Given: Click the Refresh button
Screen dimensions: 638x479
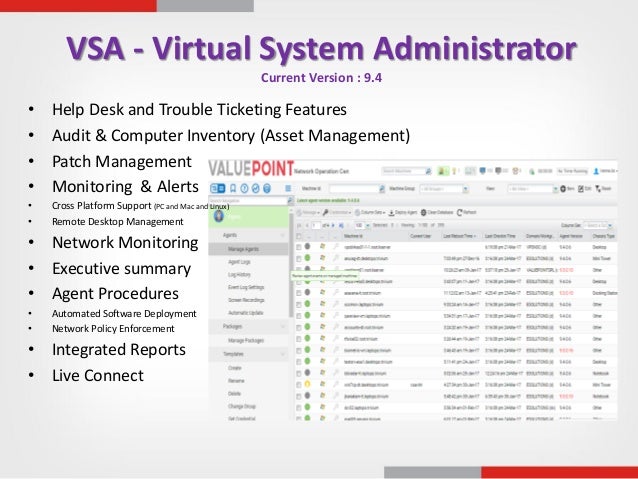Looking at the screenshot, I should [467, 212].
